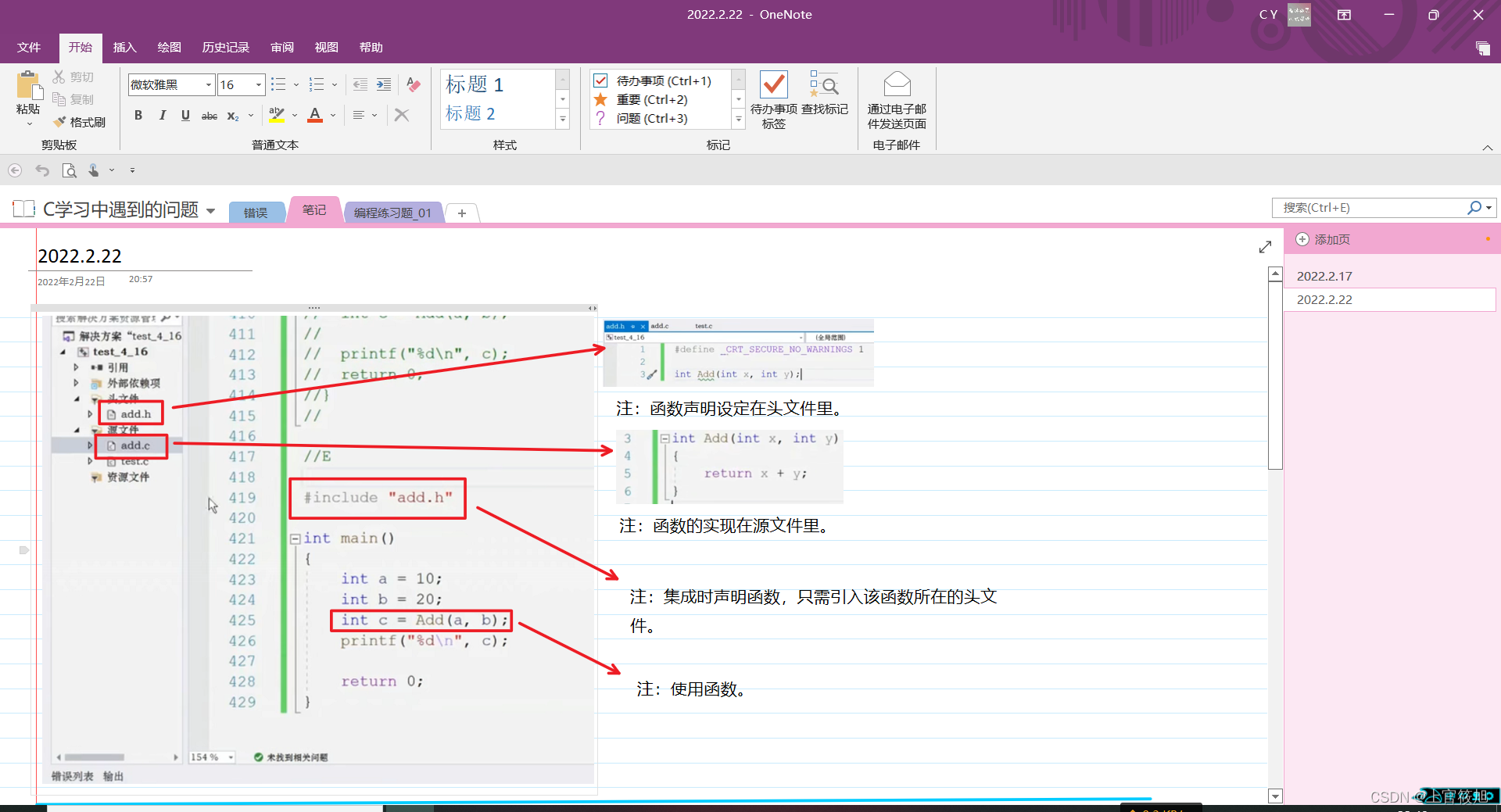Click the Undo arrow
This screenshot has width=1501, height=812.
(42, 170)
